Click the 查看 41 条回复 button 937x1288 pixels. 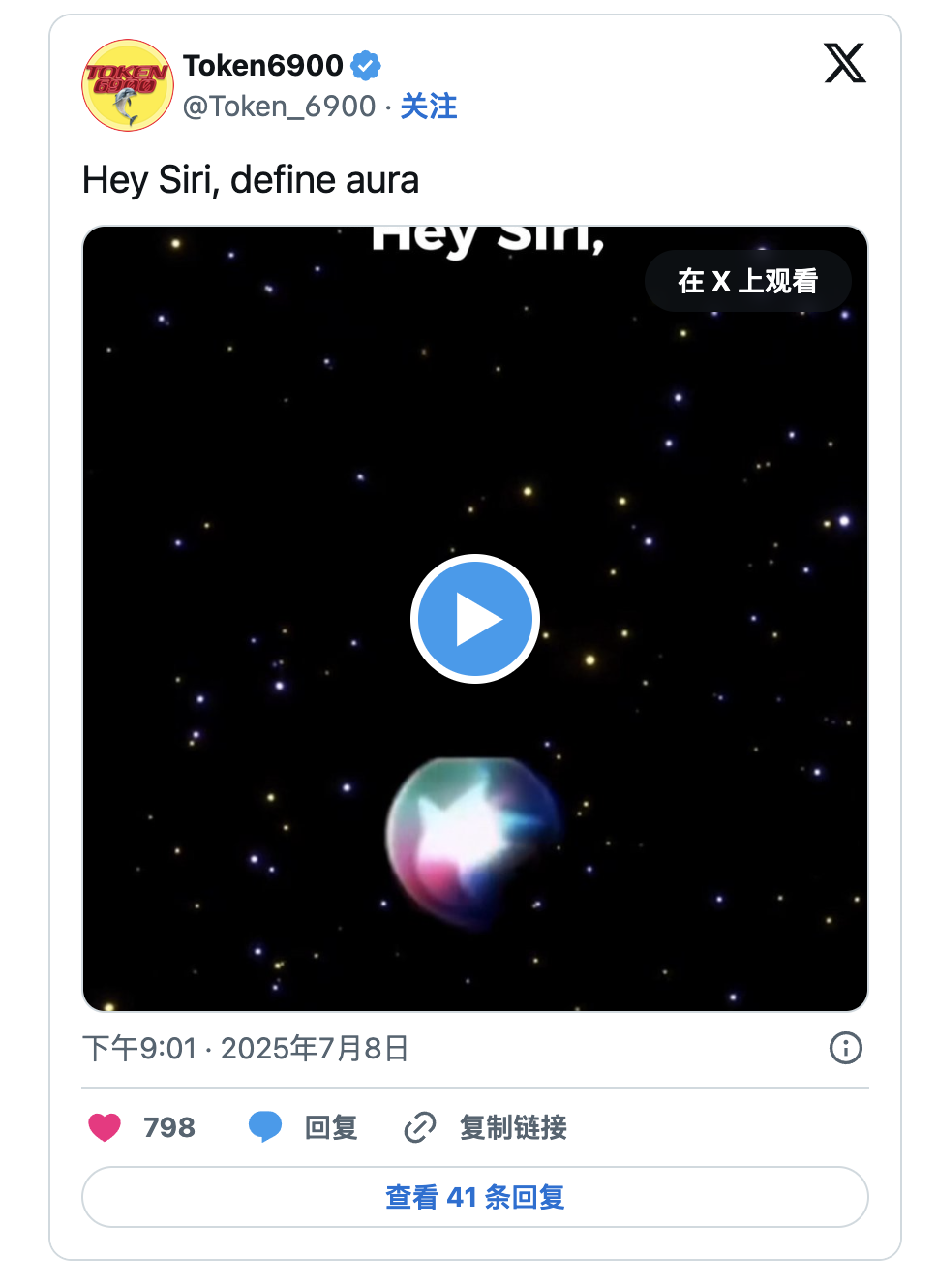[475, 1197]
